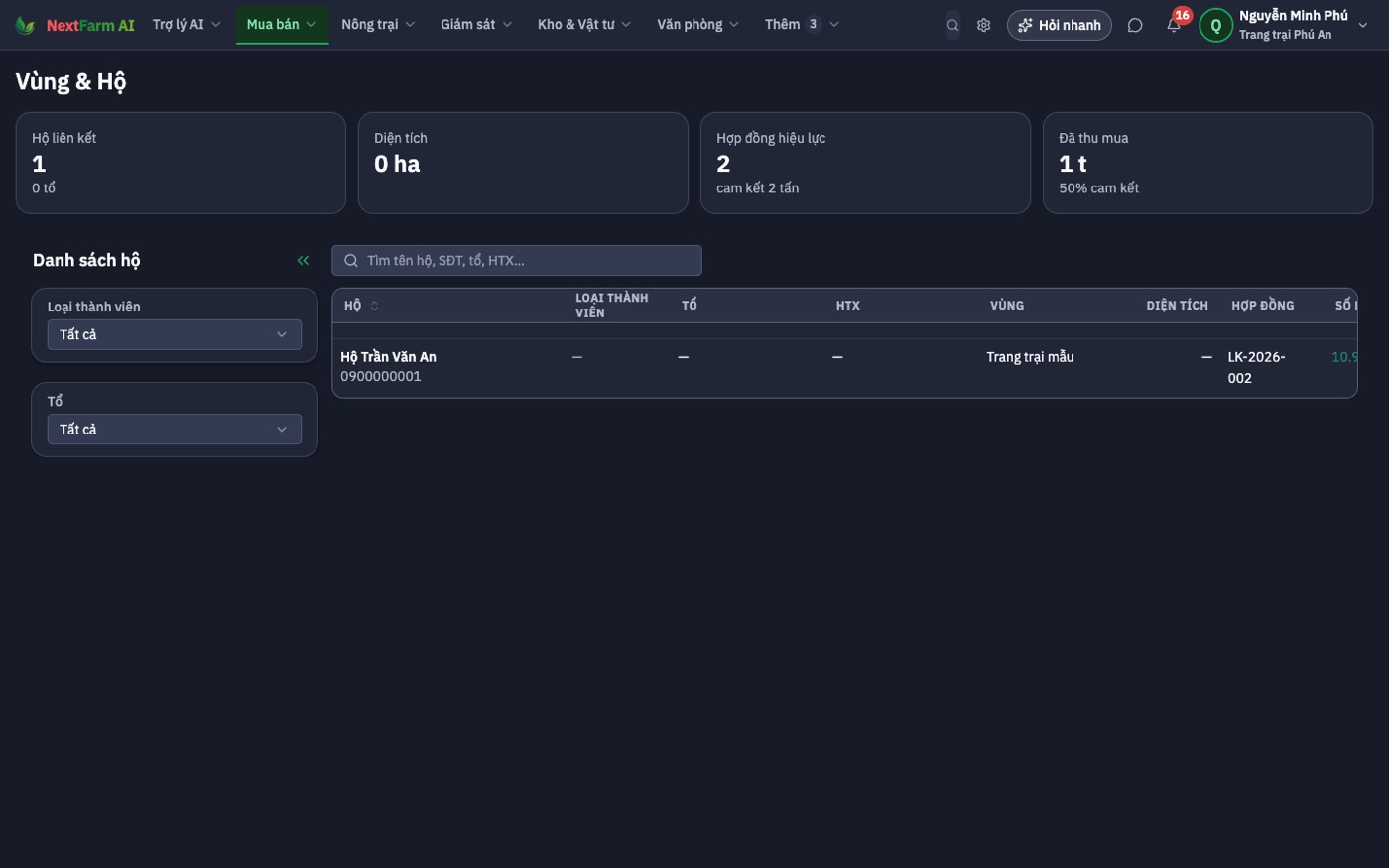1389x868 pixels.
Task: Click the Diện tích column header
Action: [1177, 306]
